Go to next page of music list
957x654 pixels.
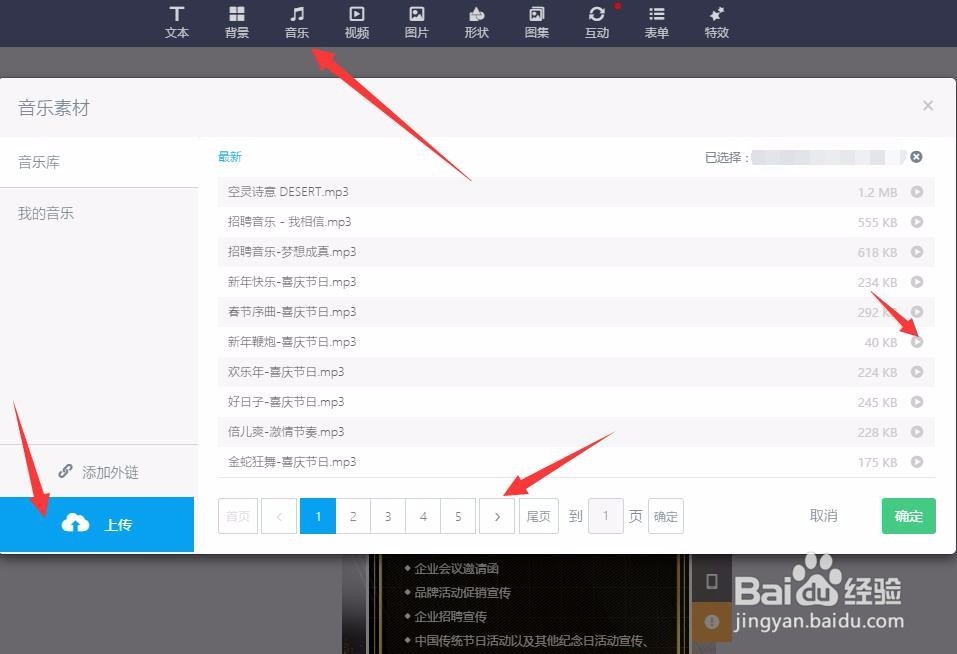pyautogui.click(x=497, y=516)
